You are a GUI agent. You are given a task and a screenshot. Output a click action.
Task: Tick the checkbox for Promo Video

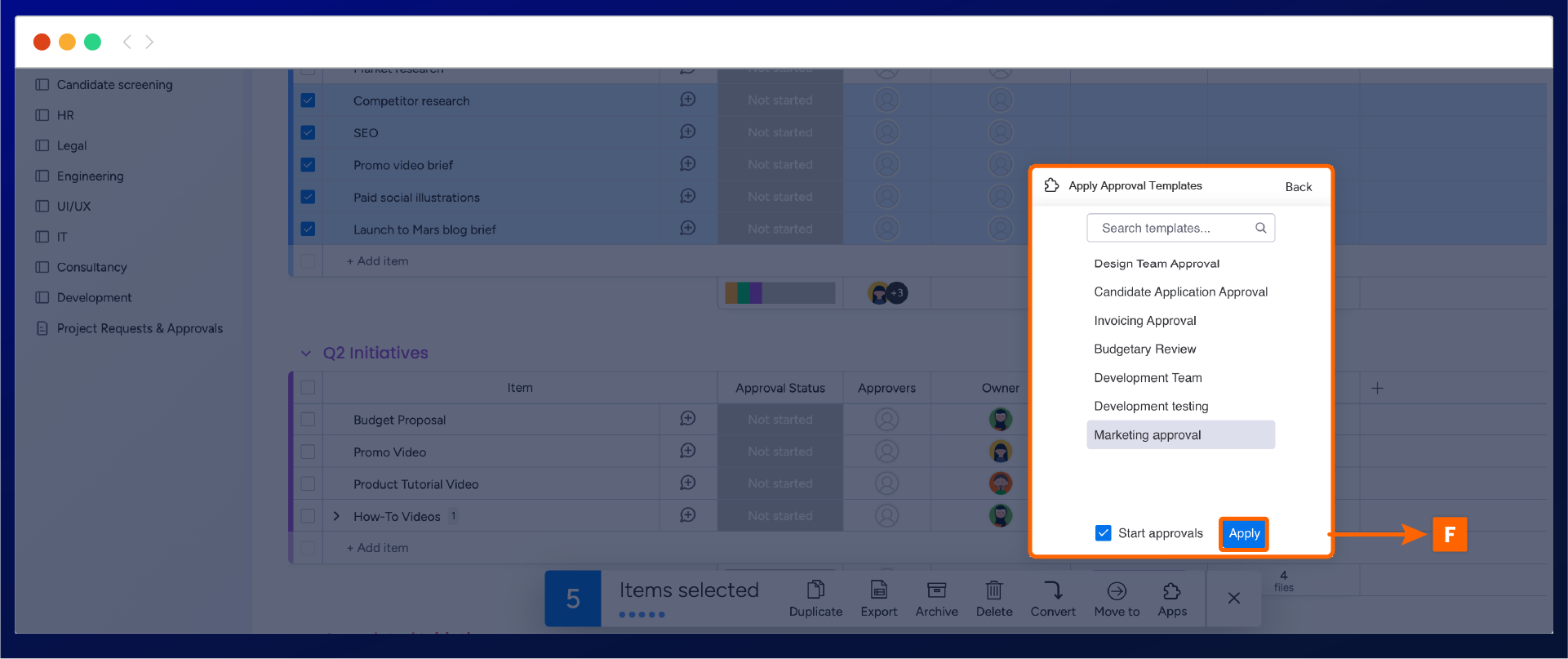pos(308,452)
